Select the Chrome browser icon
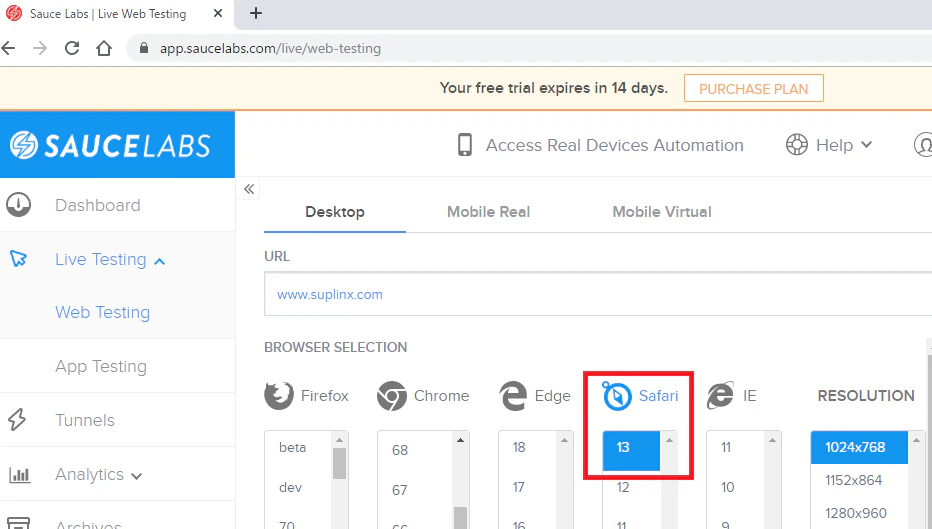 (x=392, y=396)
